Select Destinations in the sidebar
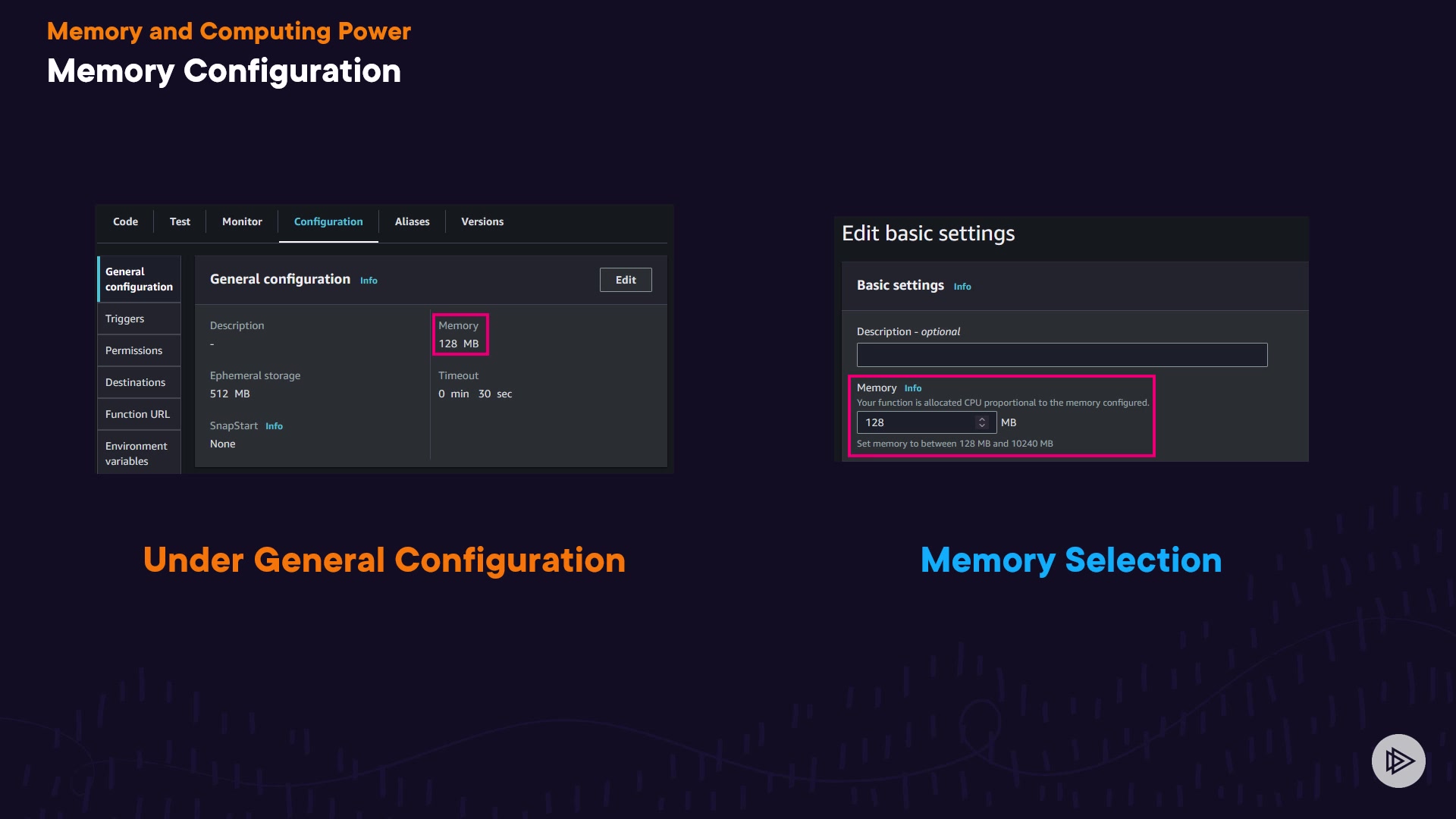Viewport: 1456px width, 819px height. [x=135, y=382]
